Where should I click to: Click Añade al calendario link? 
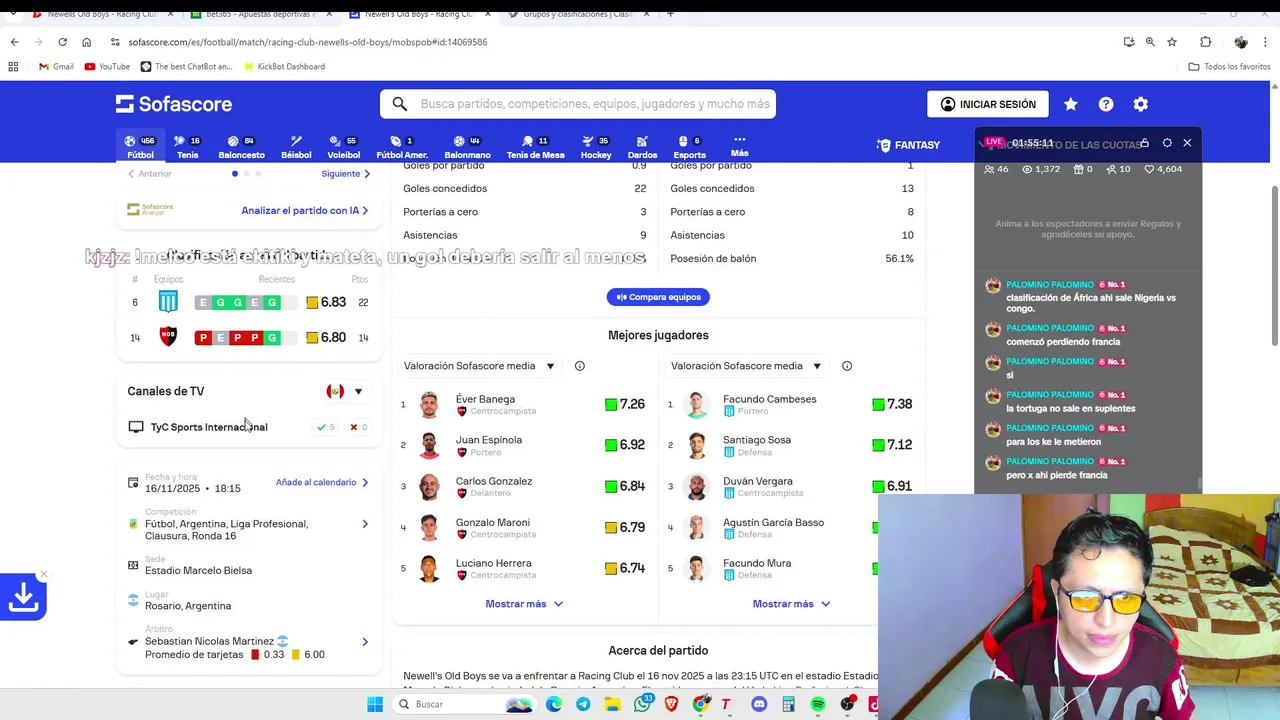tap(322, 482)
